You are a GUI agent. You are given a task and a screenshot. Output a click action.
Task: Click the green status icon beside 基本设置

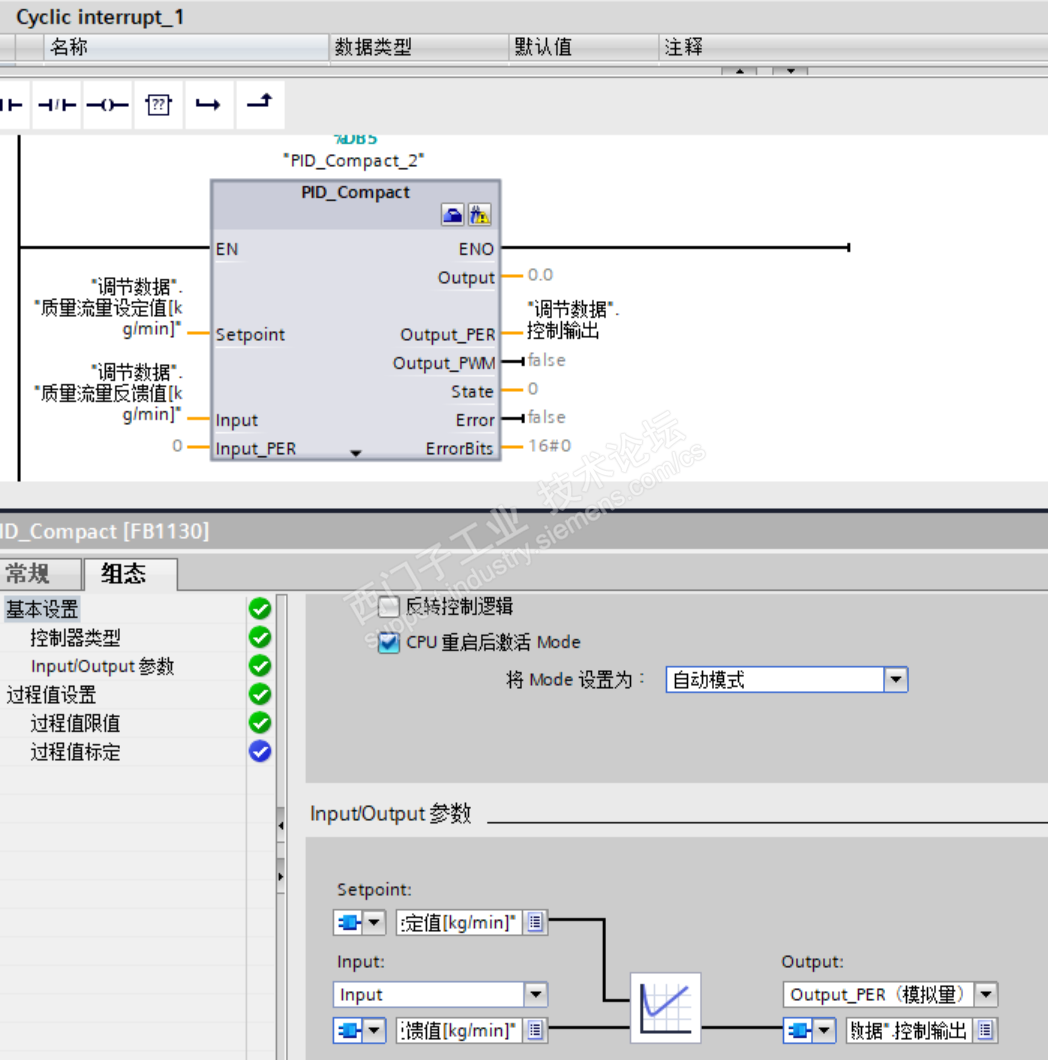260,608
